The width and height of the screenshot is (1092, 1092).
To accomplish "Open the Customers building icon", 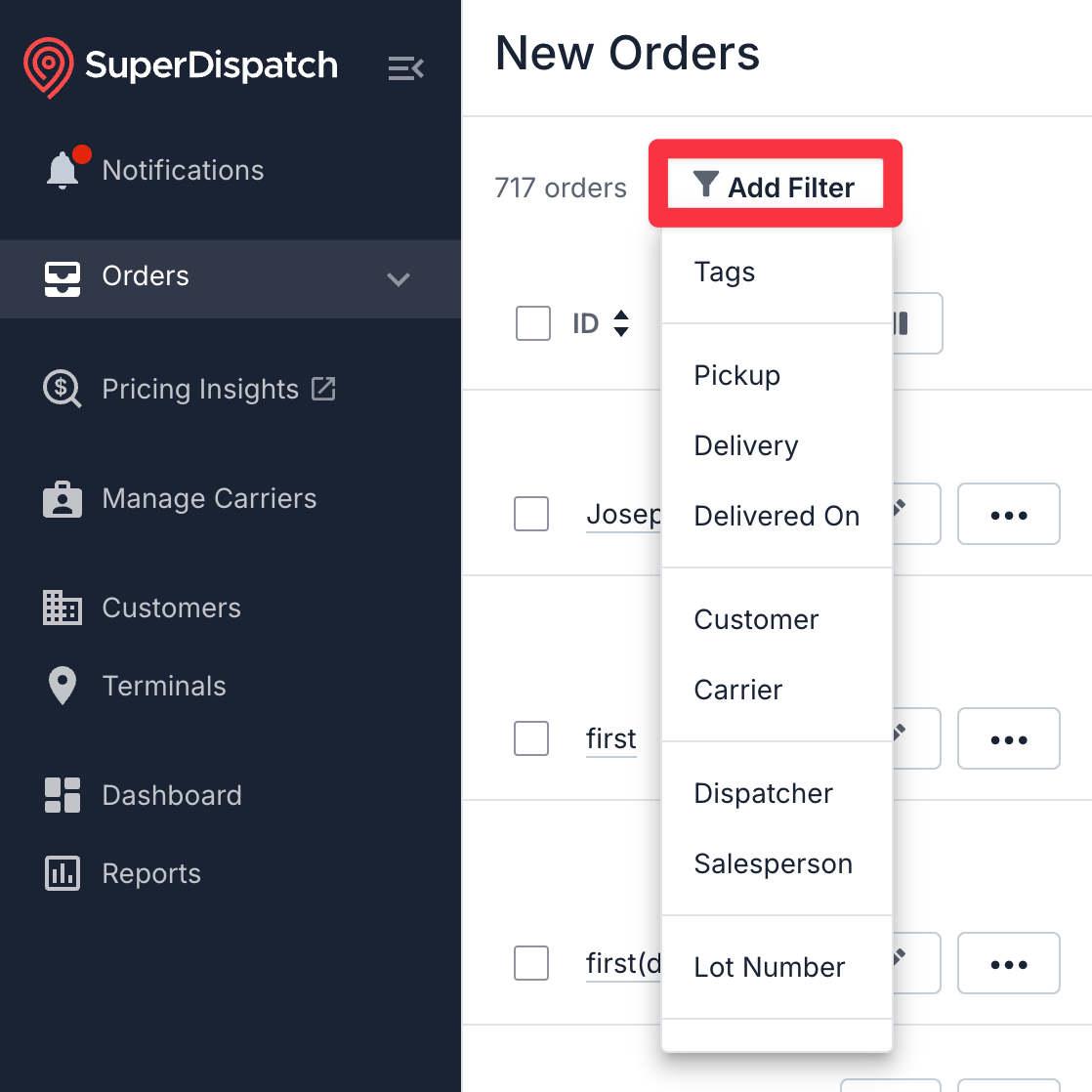I will click(x=62, y=608).
